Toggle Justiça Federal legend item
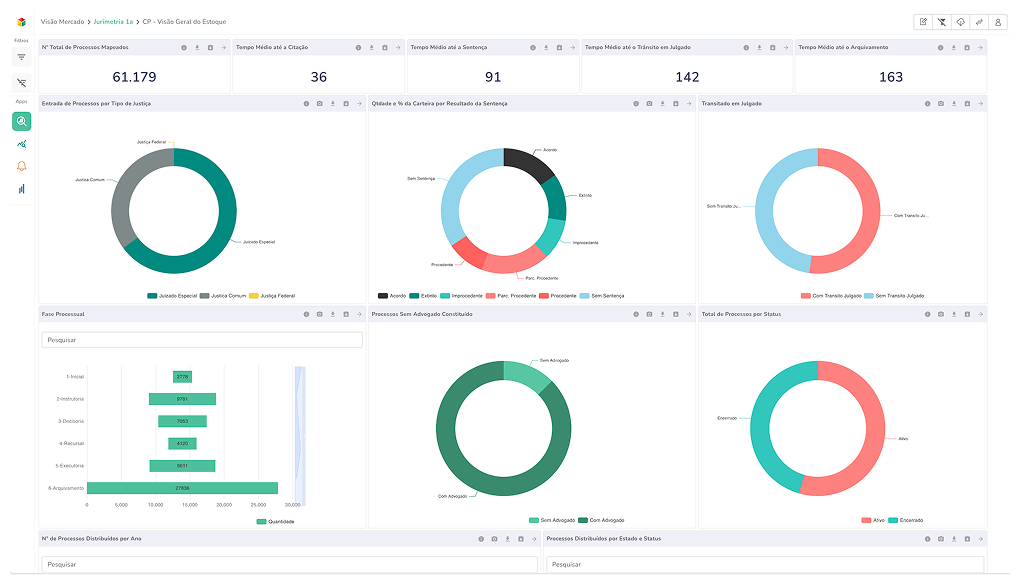 [x=273, y=296]
